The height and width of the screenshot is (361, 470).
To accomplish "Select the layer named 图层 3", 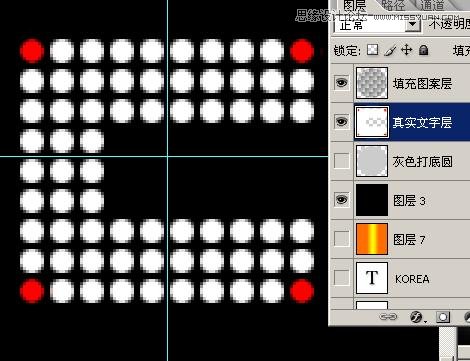I will click(x=409, y=201).
